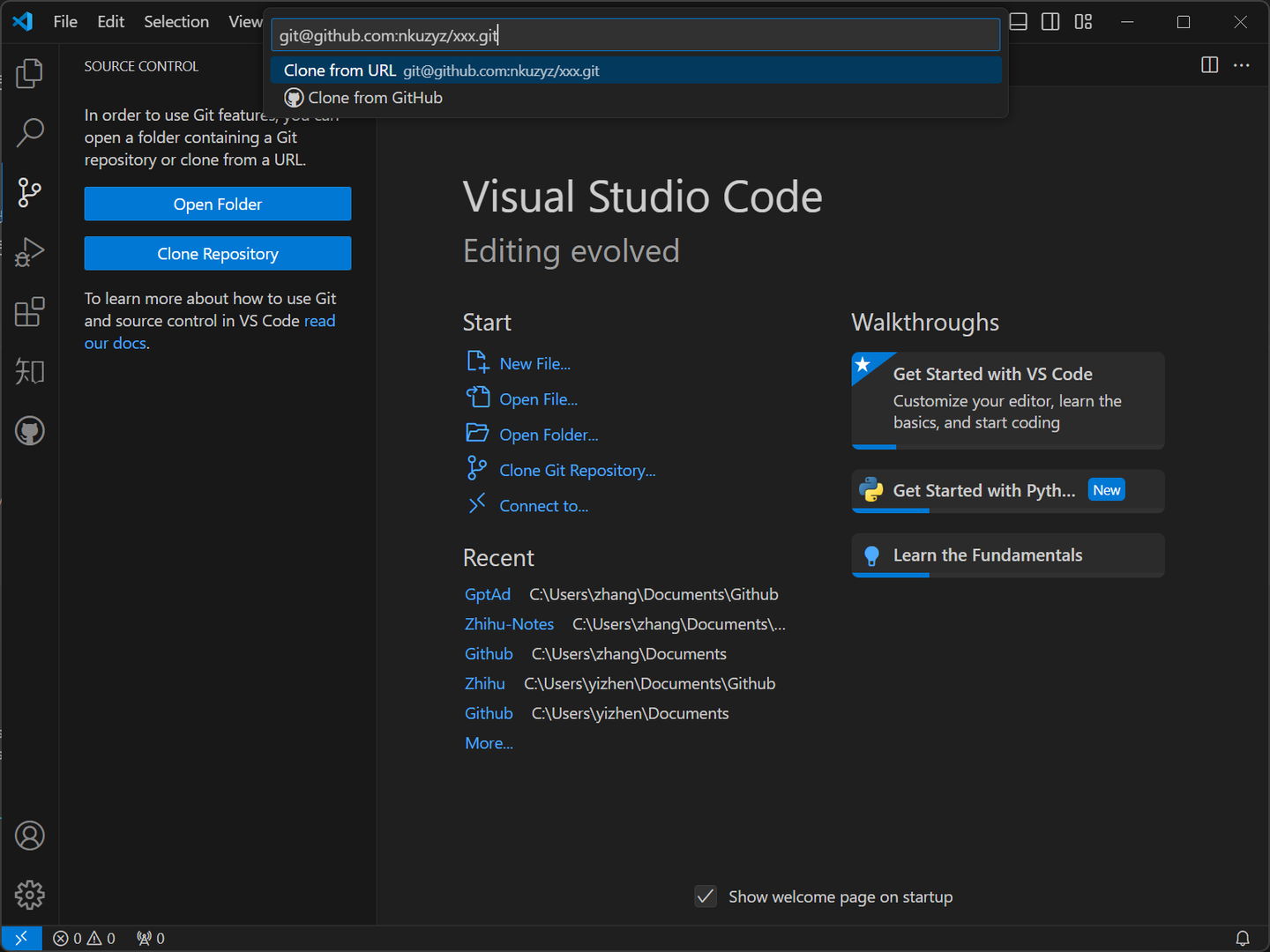This screenshot has height=952, width=1270.
Task: Click the remote connection indicator in status bar
Action: pyautogui.click(x=21, y=938)
